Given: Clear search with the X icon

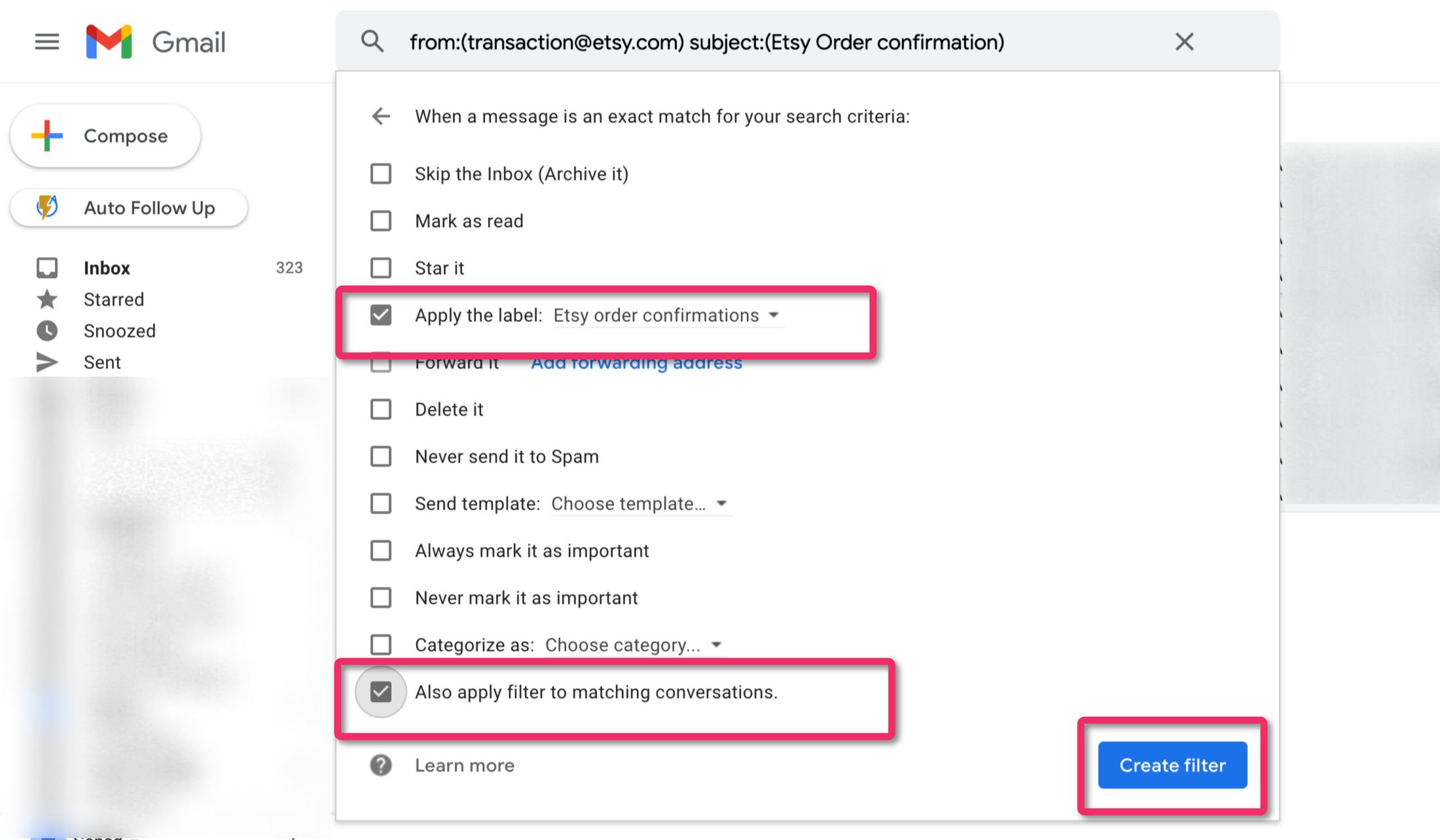Looking at the screenshot, I should (1184, 42).
